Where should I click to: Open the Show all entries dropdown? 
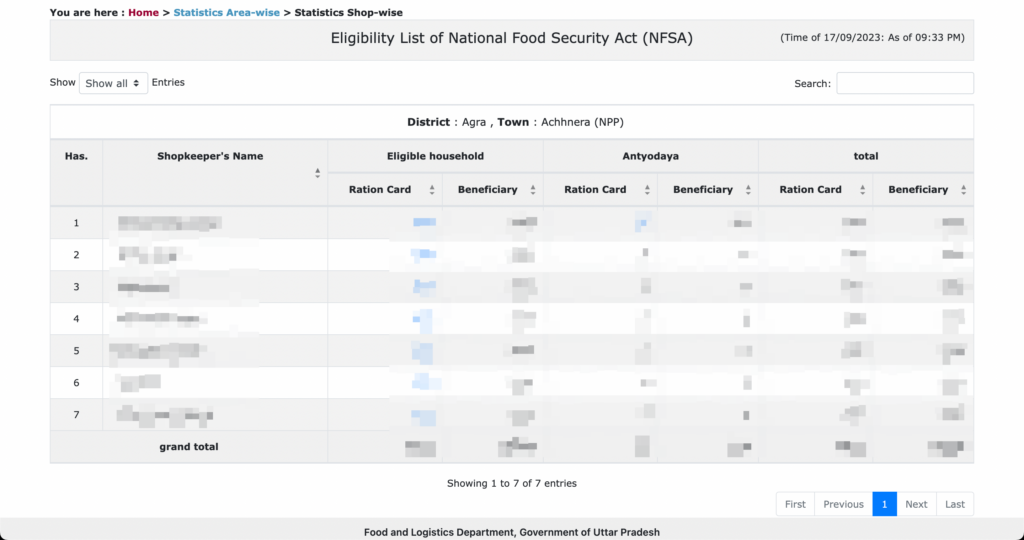114,83
